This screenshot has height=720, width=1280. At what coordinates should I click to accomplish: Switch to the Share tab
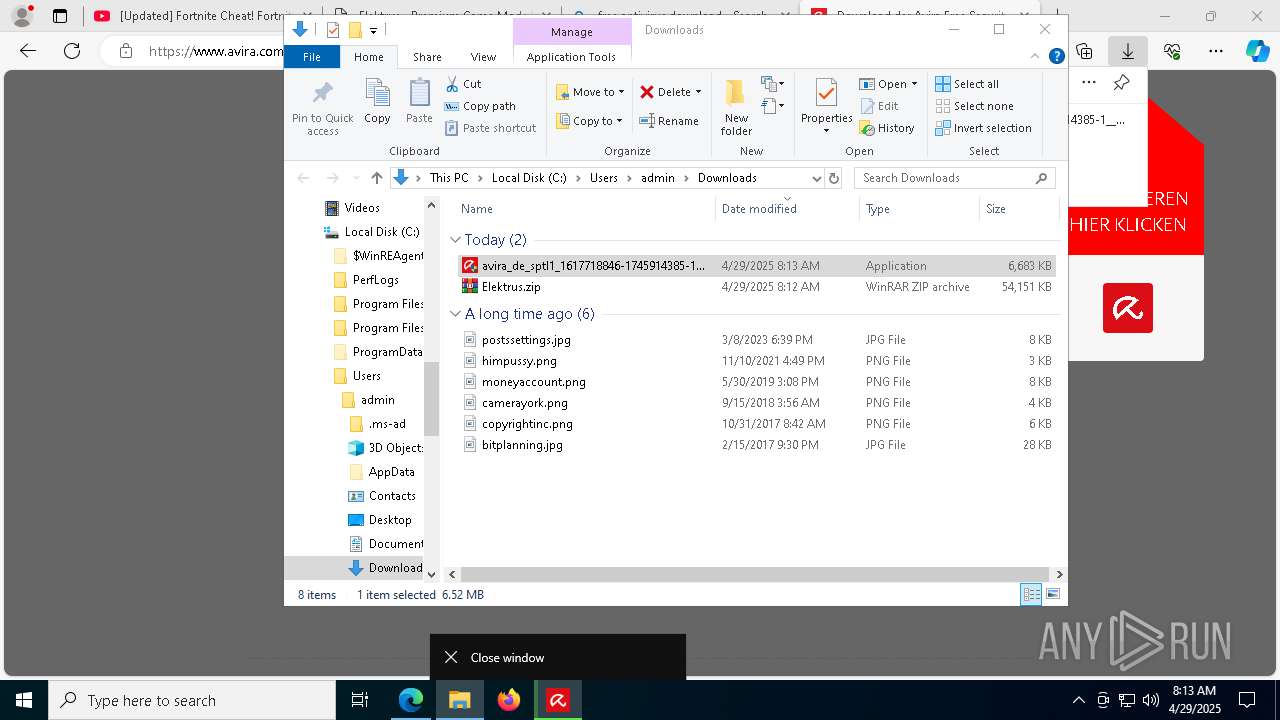[x=427, y=57]
